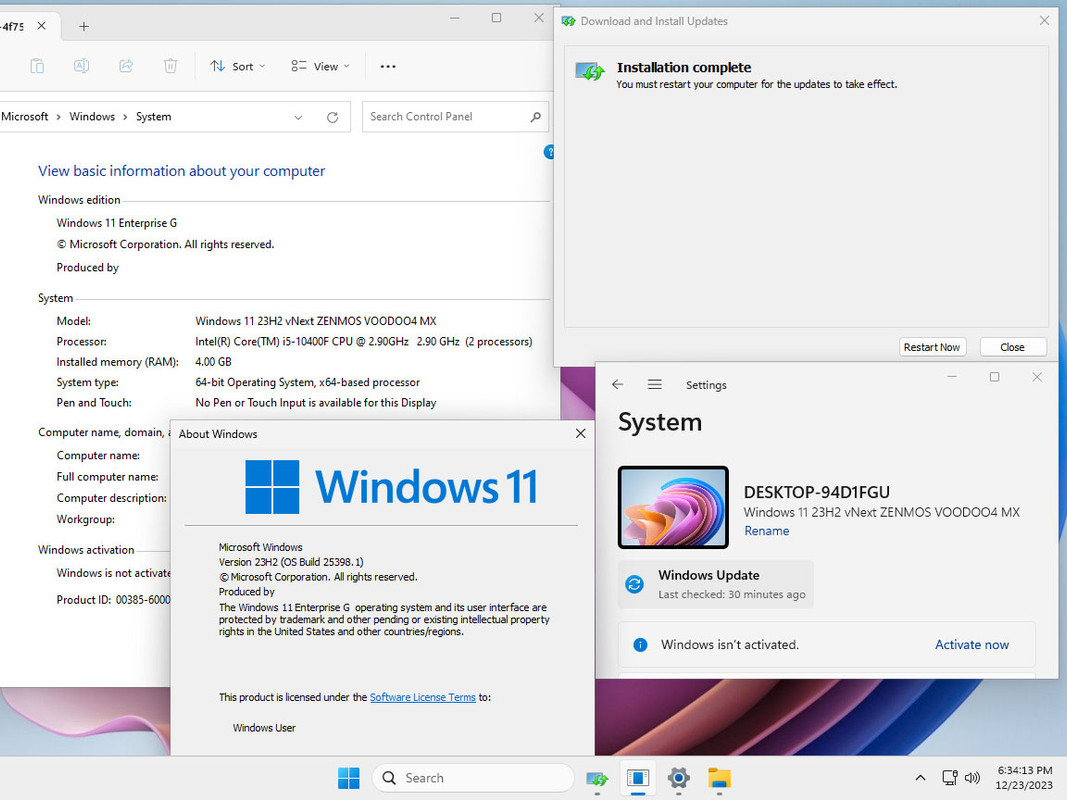
Task: Click the Installation complete update icon
Action: click(x=589, y=70)
